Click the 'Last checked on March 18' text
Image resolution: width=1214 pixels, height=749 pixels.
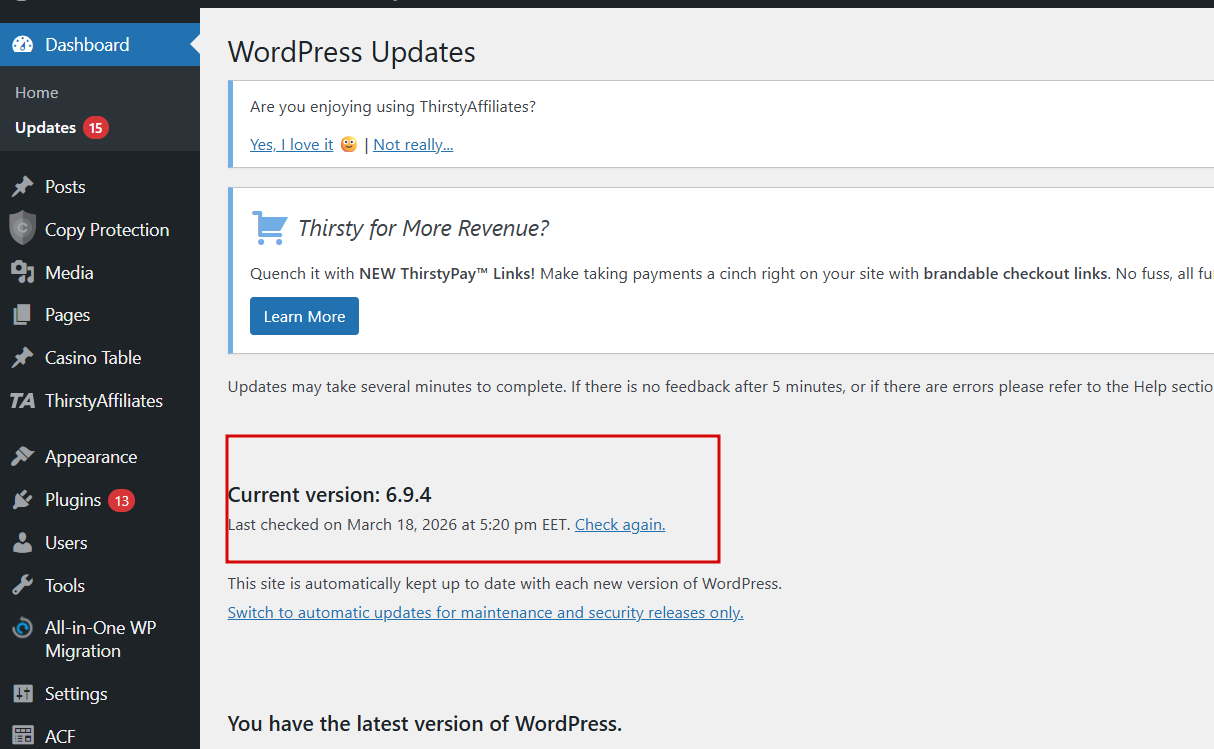(399, 524)
